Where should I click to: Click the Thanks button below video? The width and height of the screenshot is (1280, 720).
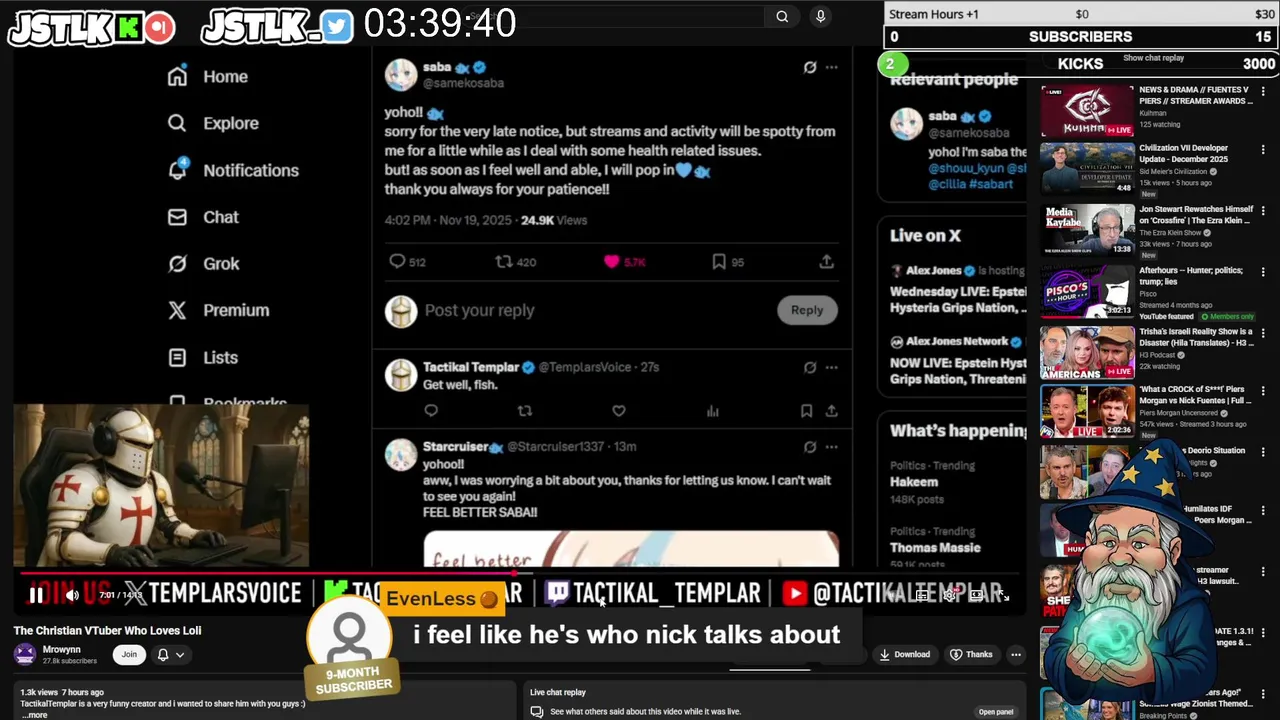[x=971, y=655]
